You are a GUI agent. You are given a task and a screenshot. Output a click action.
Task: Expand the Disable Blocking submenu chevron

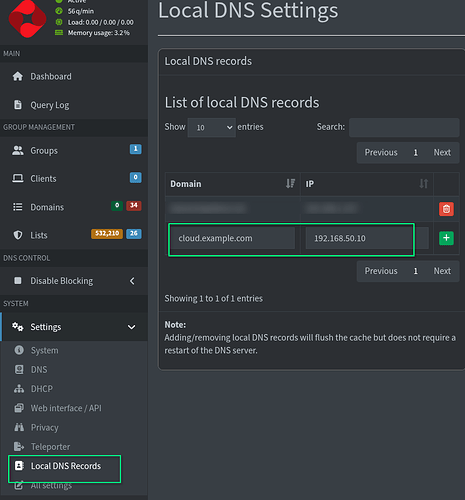tap(132, 281)
